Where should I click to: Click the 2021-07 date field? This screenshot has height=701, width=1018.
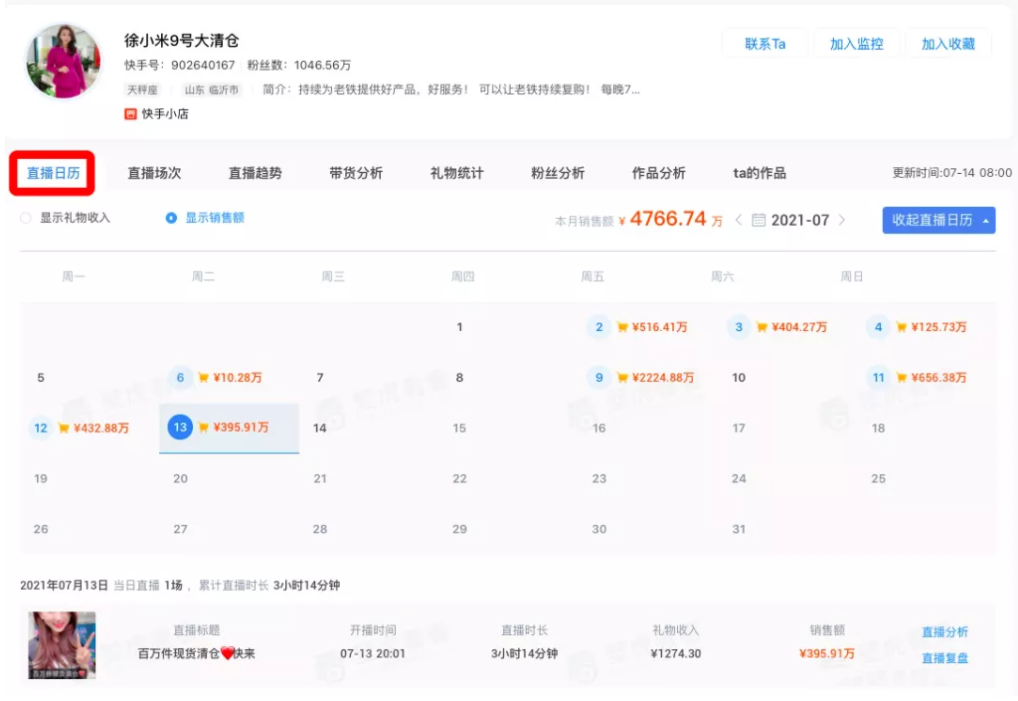click(800, 221)
